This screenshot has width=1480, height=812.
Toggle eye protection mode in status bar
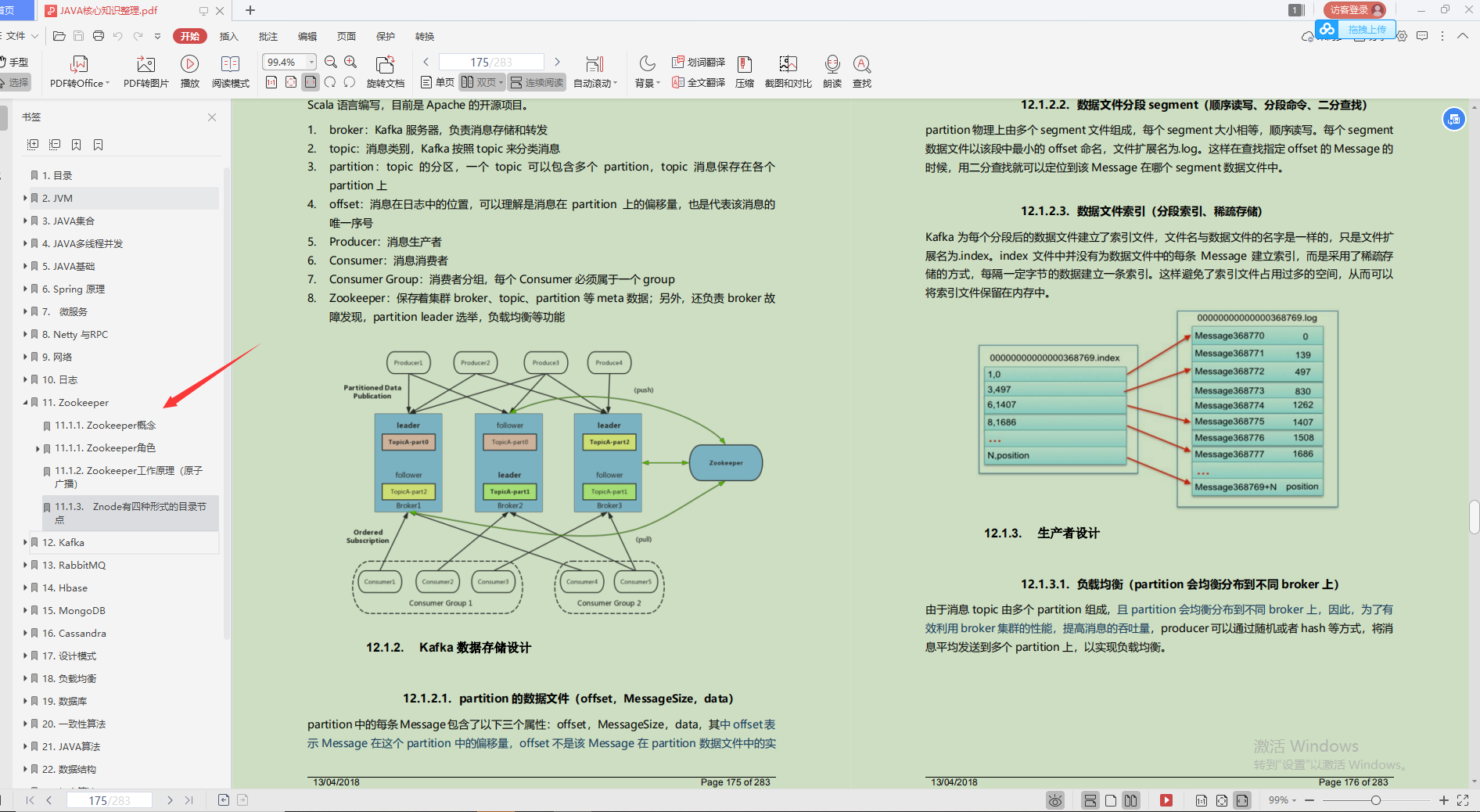[x=1055, y=800]
